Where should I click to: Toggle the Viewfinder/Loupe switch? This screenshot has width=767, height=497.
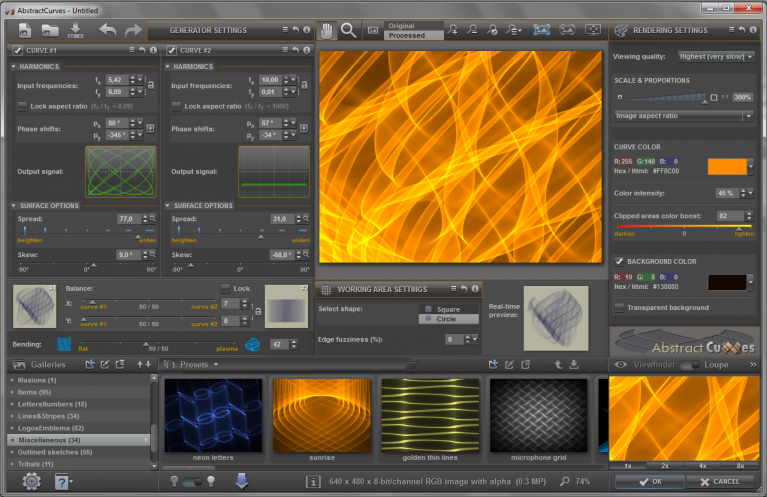[x=689, y=365]
